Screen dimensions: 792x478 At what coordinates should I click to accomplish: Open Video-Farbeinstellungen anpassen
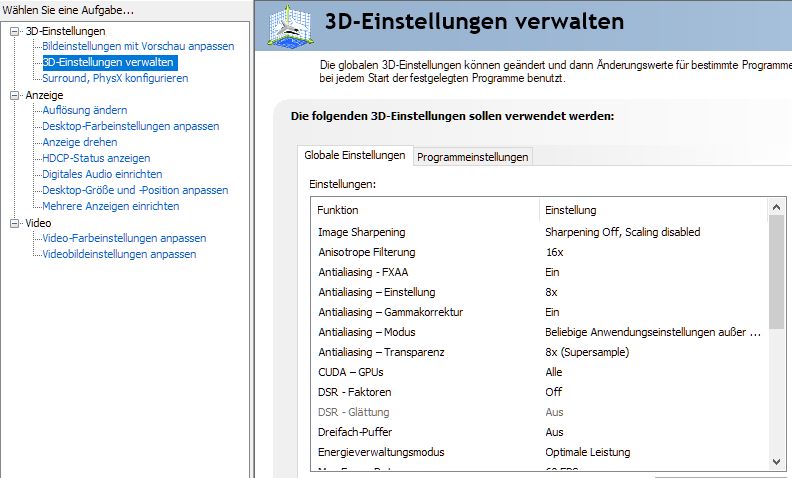124,238
